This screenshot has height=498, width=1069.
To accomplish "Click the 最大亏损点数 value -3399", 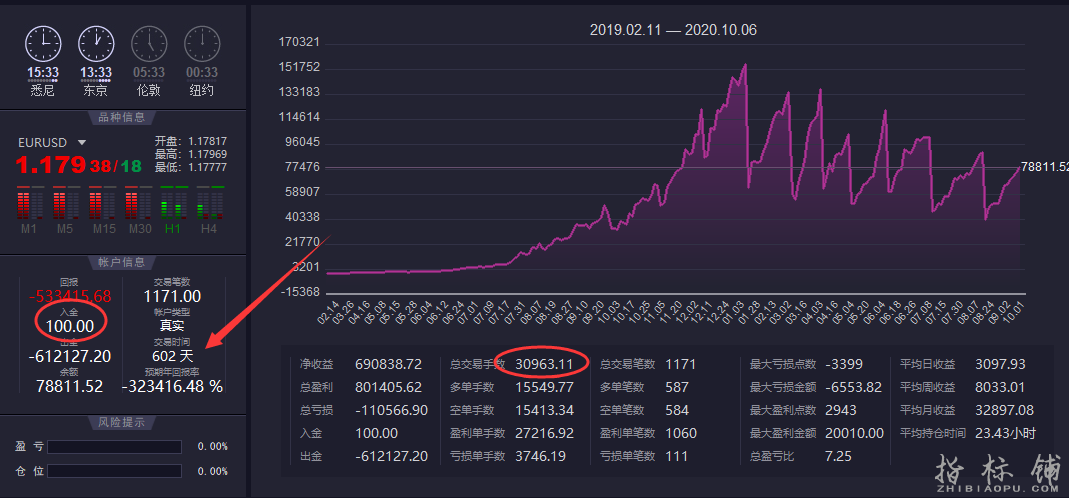I will tap(843, 364).
